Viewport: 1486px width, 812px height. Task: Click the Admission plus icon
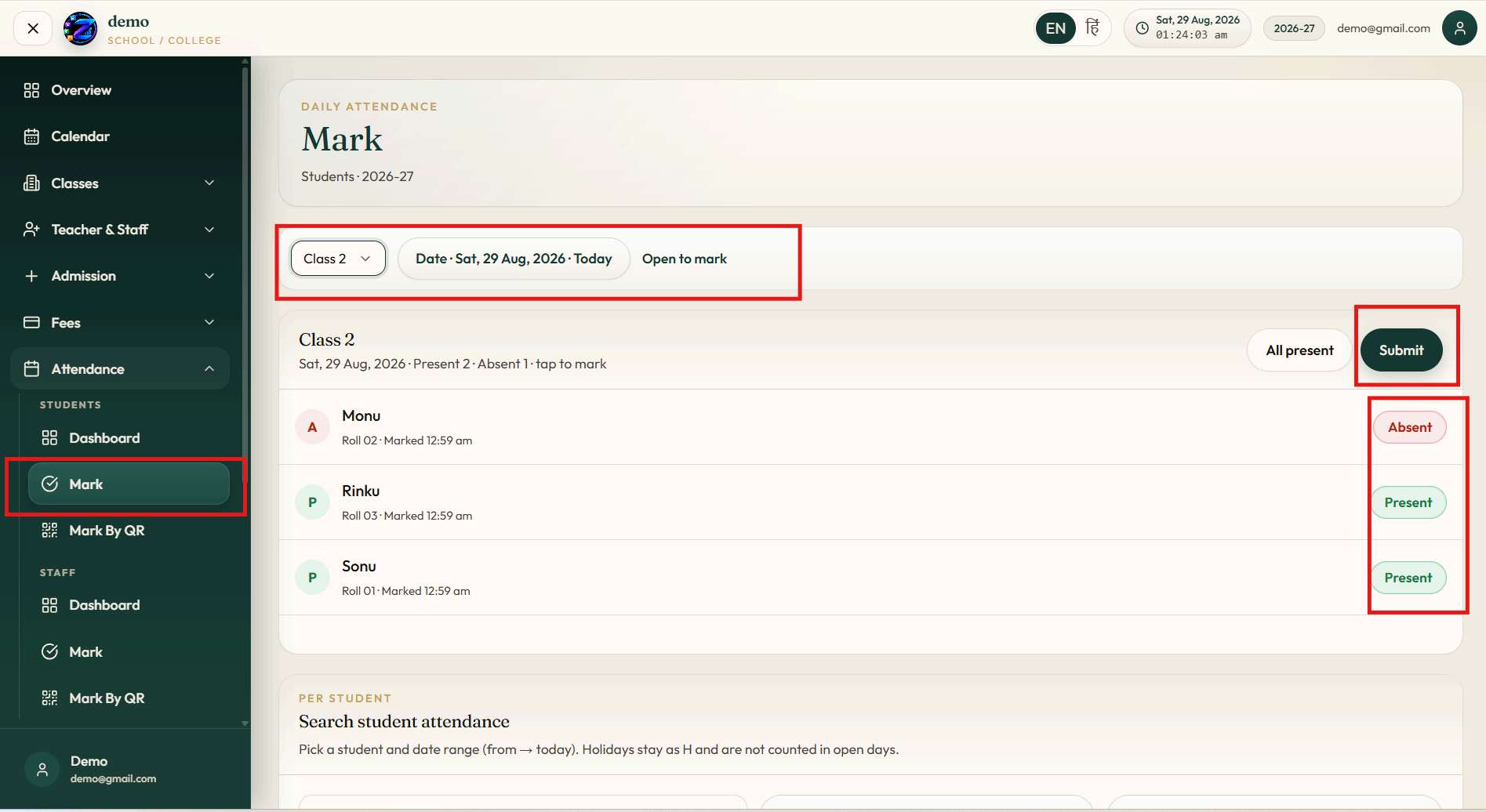31,276
